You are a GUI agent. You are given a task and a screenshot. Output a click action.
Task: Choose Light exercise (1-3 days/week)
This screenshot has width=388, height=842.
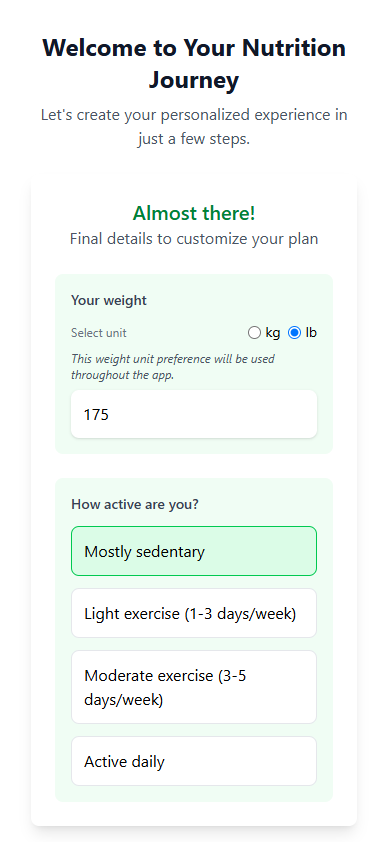pyautogui.click(x=194, y=613)
